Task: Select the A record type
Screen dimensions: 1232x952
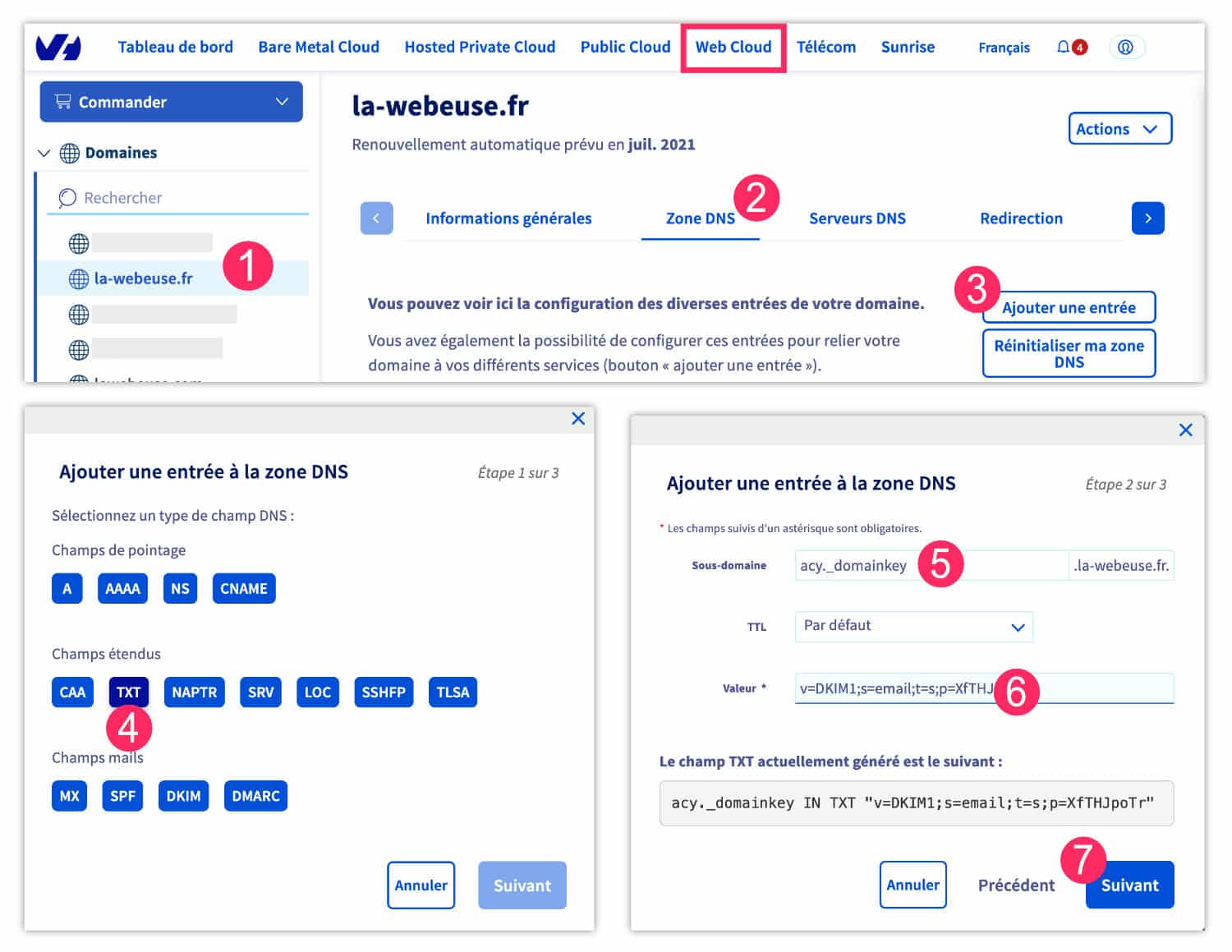Action: click(67, 588)
